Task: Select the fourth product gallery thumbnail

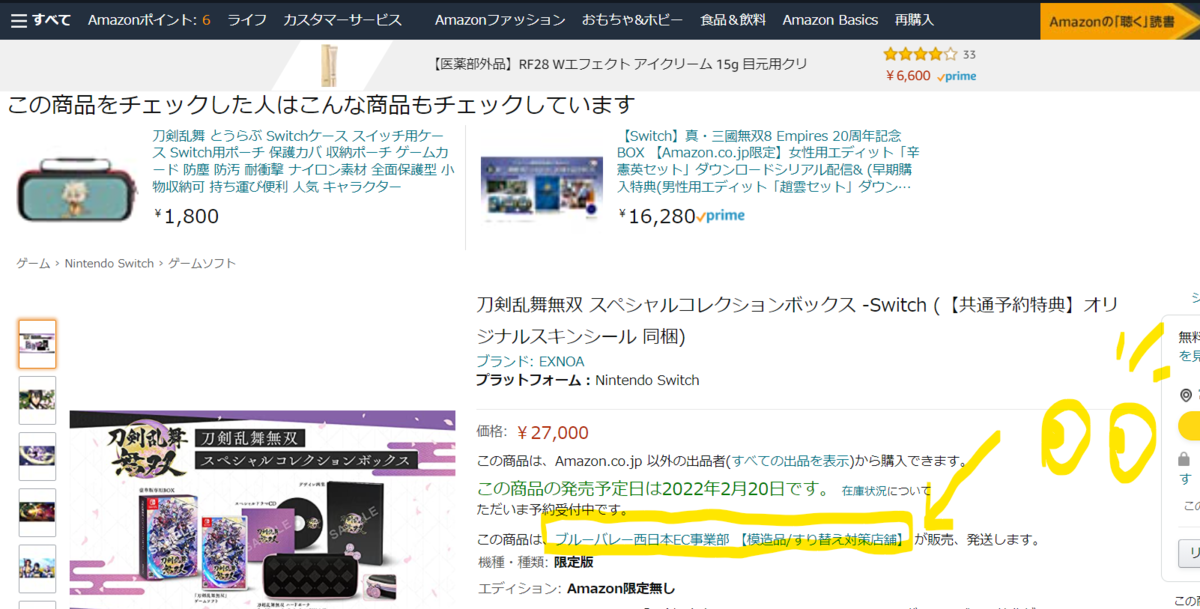Action: click(37, 512)
